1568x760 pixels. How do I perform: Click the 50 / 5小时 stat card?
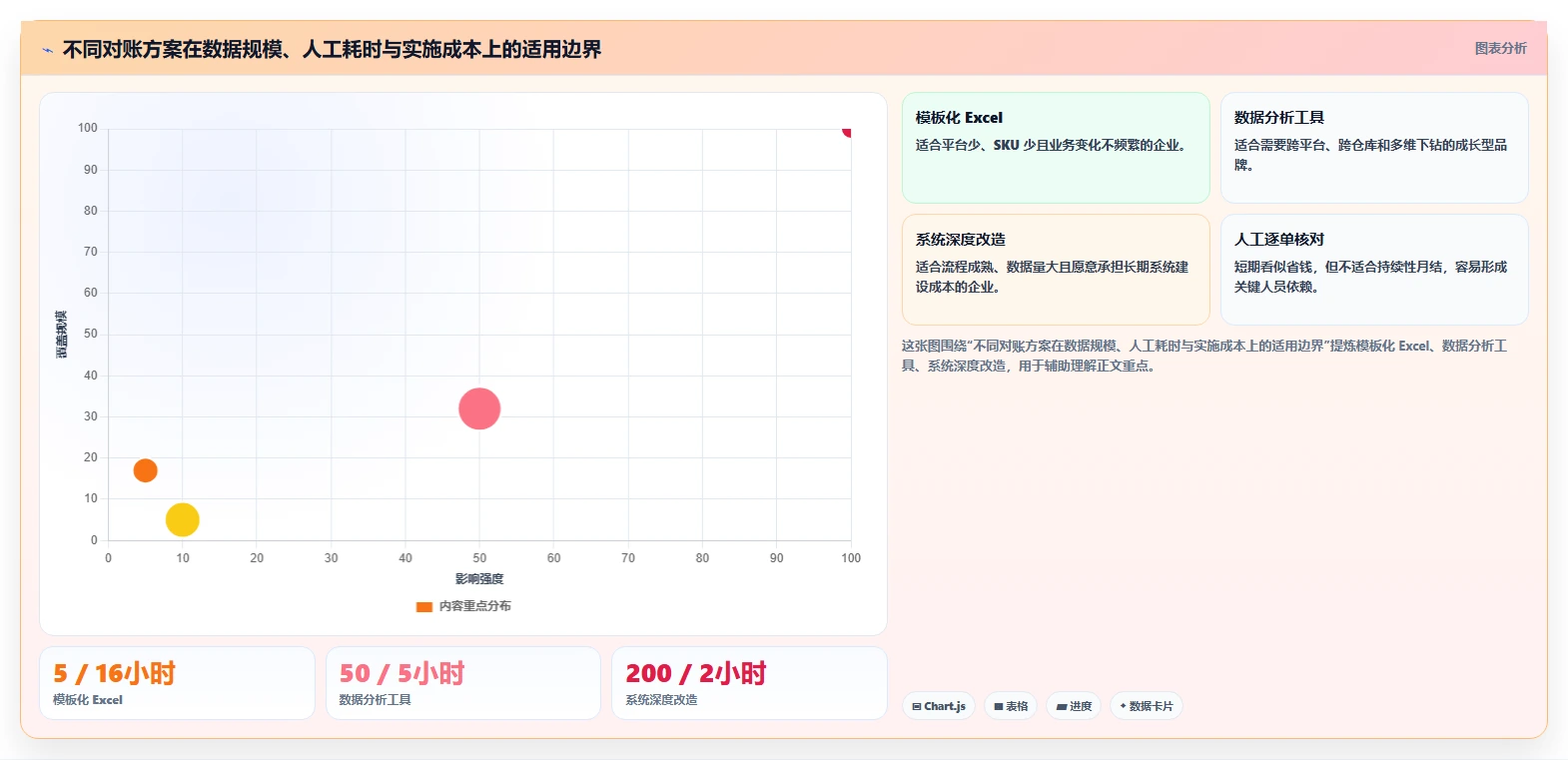coord(463,683)
